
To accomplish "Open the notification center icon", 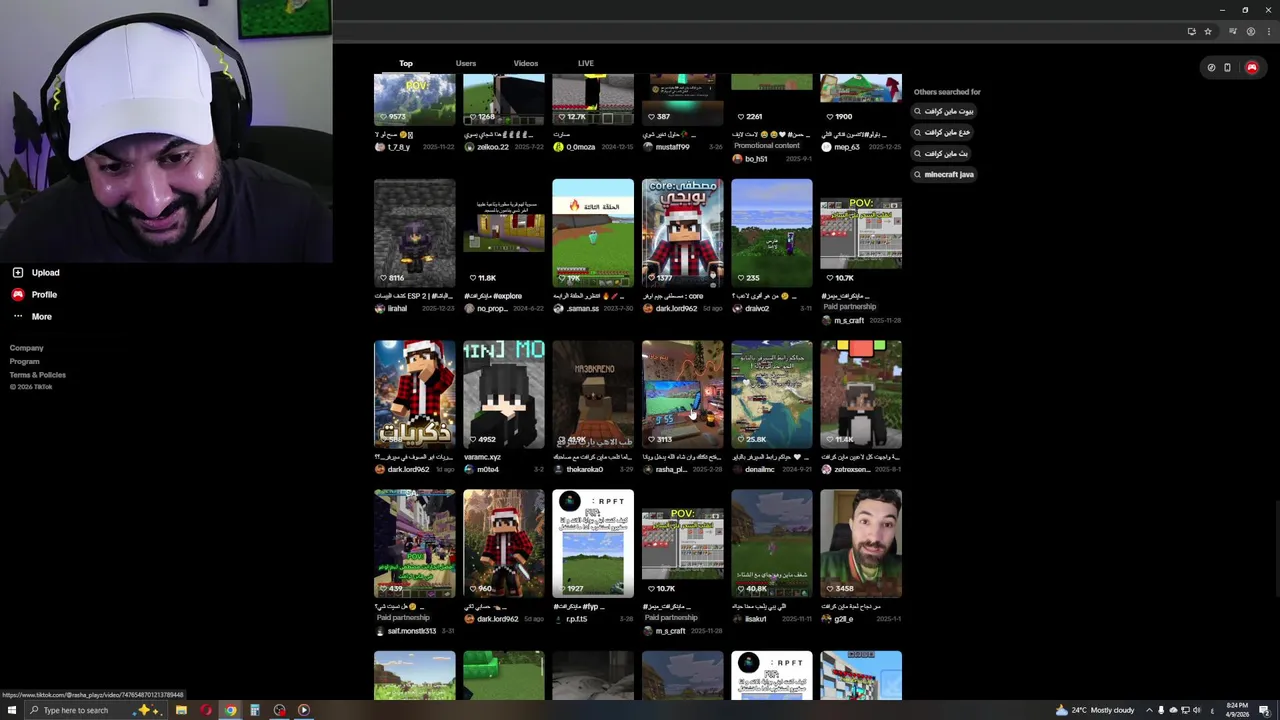I will click(1265, 710).
